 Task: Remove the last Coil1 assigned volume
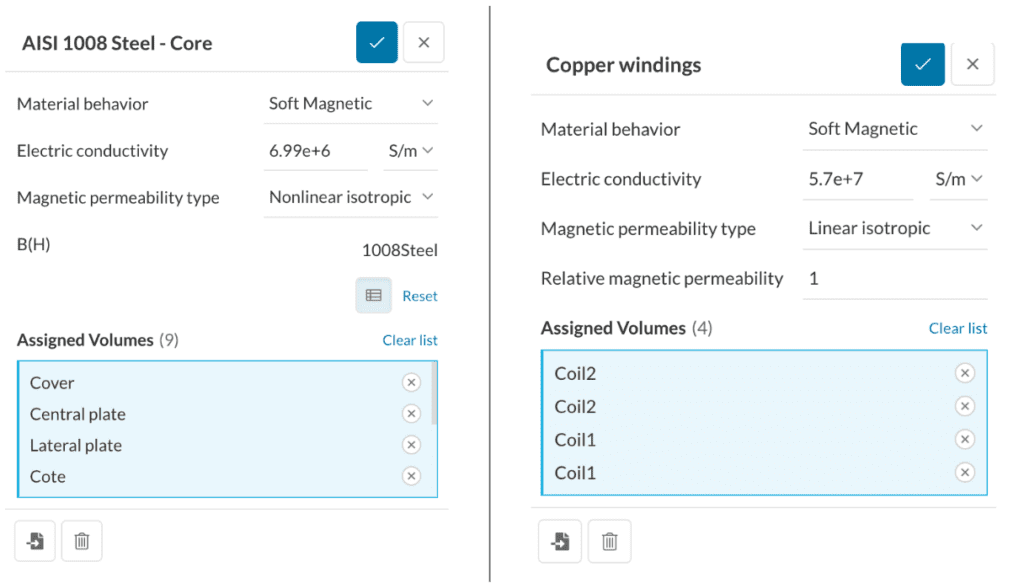[x=964, y=472]
